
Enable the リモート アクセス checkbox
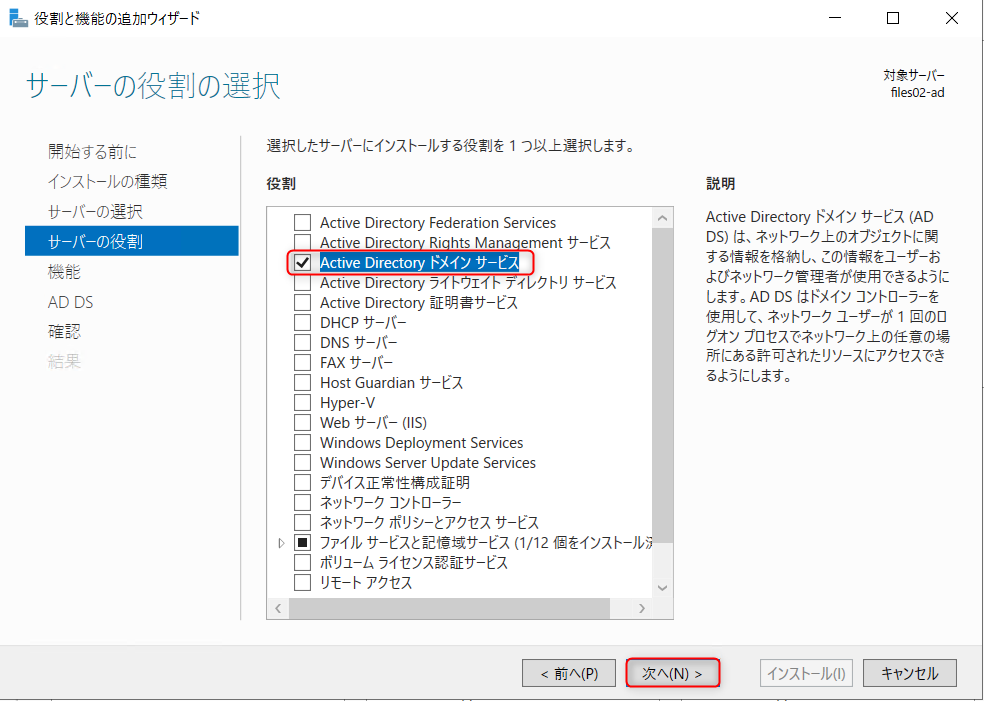302,583
